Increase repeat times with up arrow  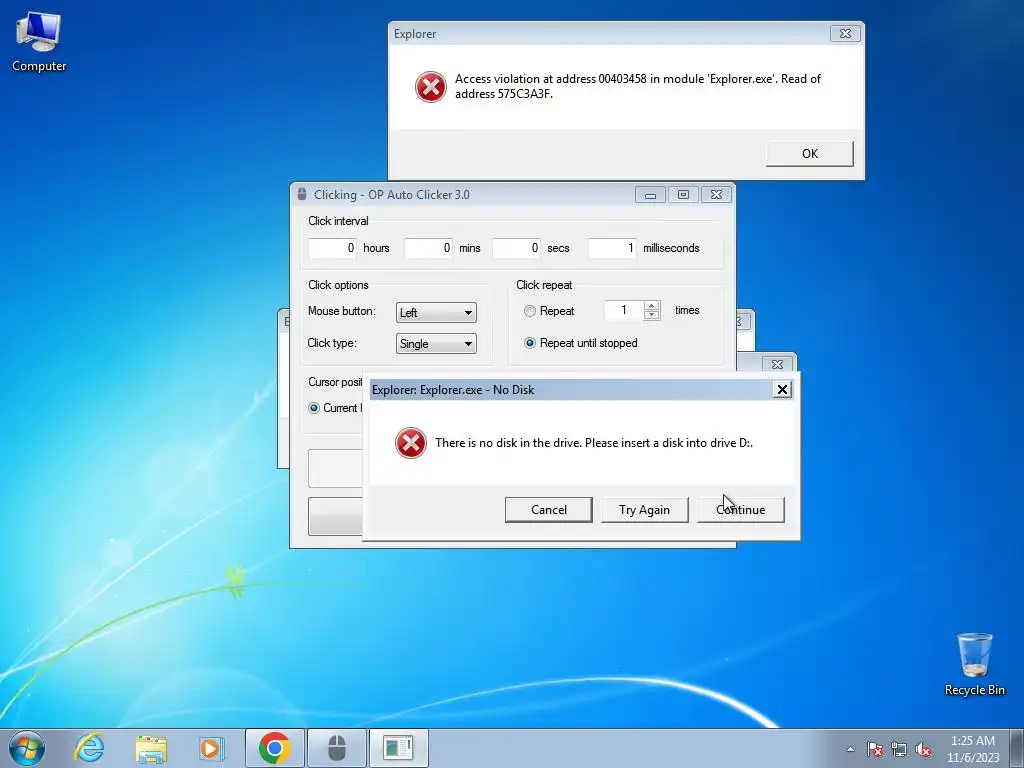pyautogui.click(x=651, y=306)
